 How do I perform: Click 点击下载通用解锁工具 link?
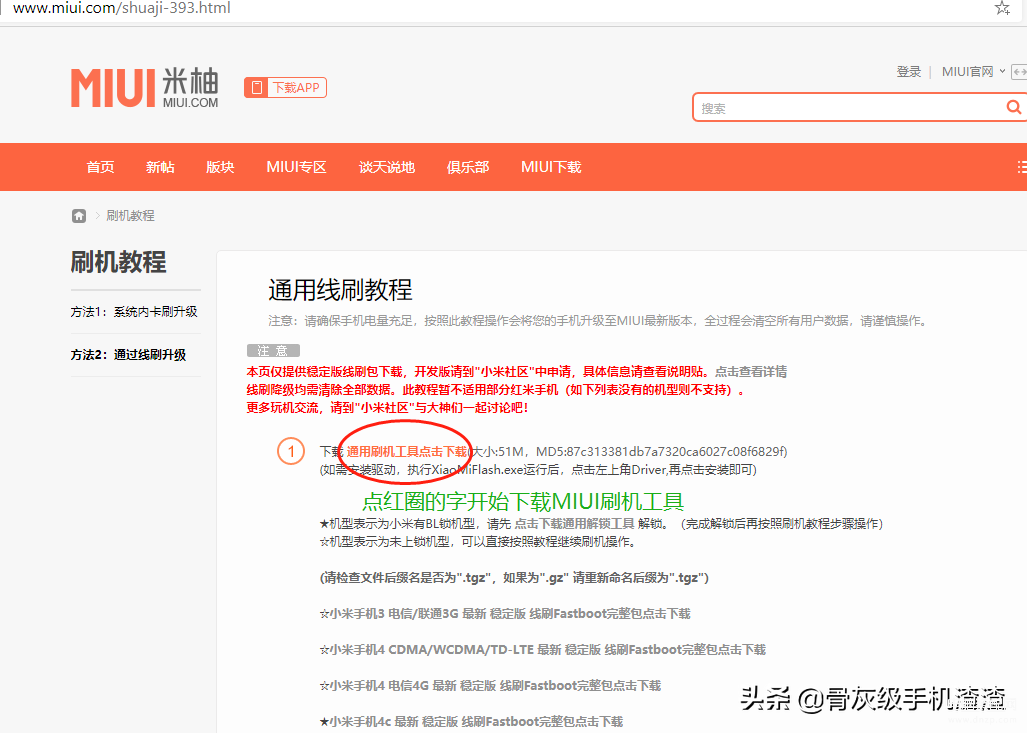574,523
